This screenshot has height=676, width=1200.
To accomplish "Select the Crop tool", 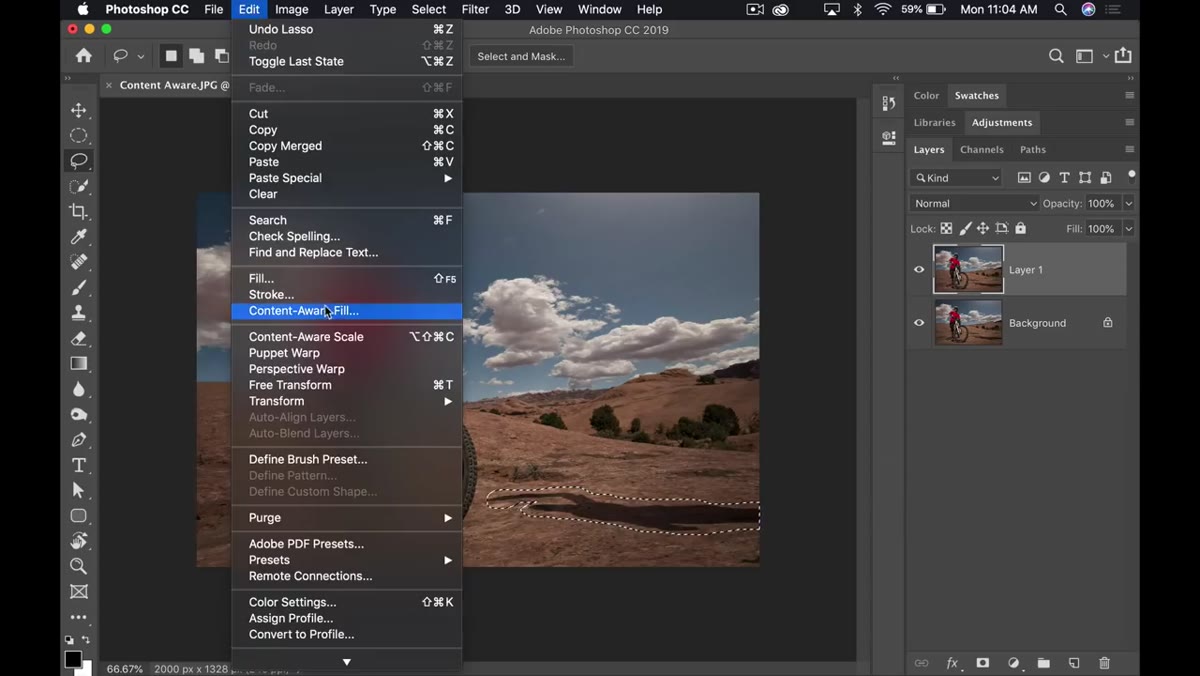I will click(79, 211).
